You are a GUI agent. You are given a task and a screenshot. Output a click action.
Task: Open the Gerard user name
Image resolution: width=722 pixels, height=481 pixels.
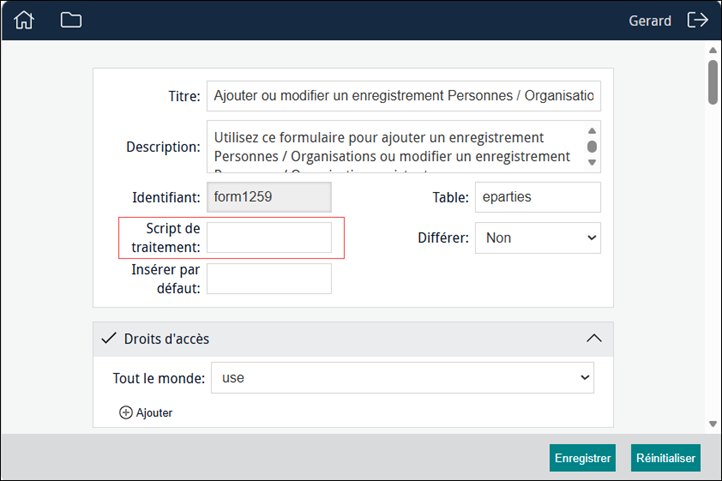pyautogui.click(x=650, y=21)
